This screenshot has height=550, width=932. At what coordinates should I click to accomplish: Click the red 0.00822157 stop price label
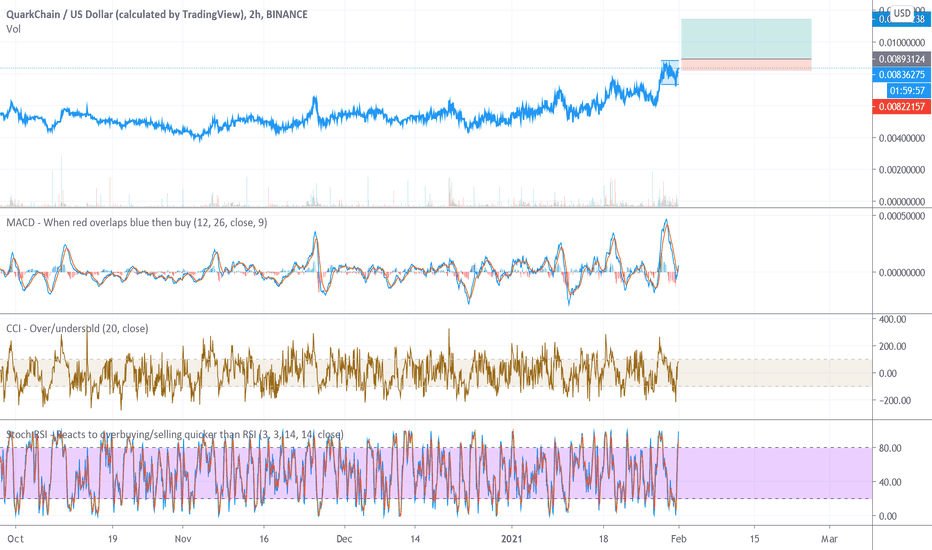pos(902,106)
